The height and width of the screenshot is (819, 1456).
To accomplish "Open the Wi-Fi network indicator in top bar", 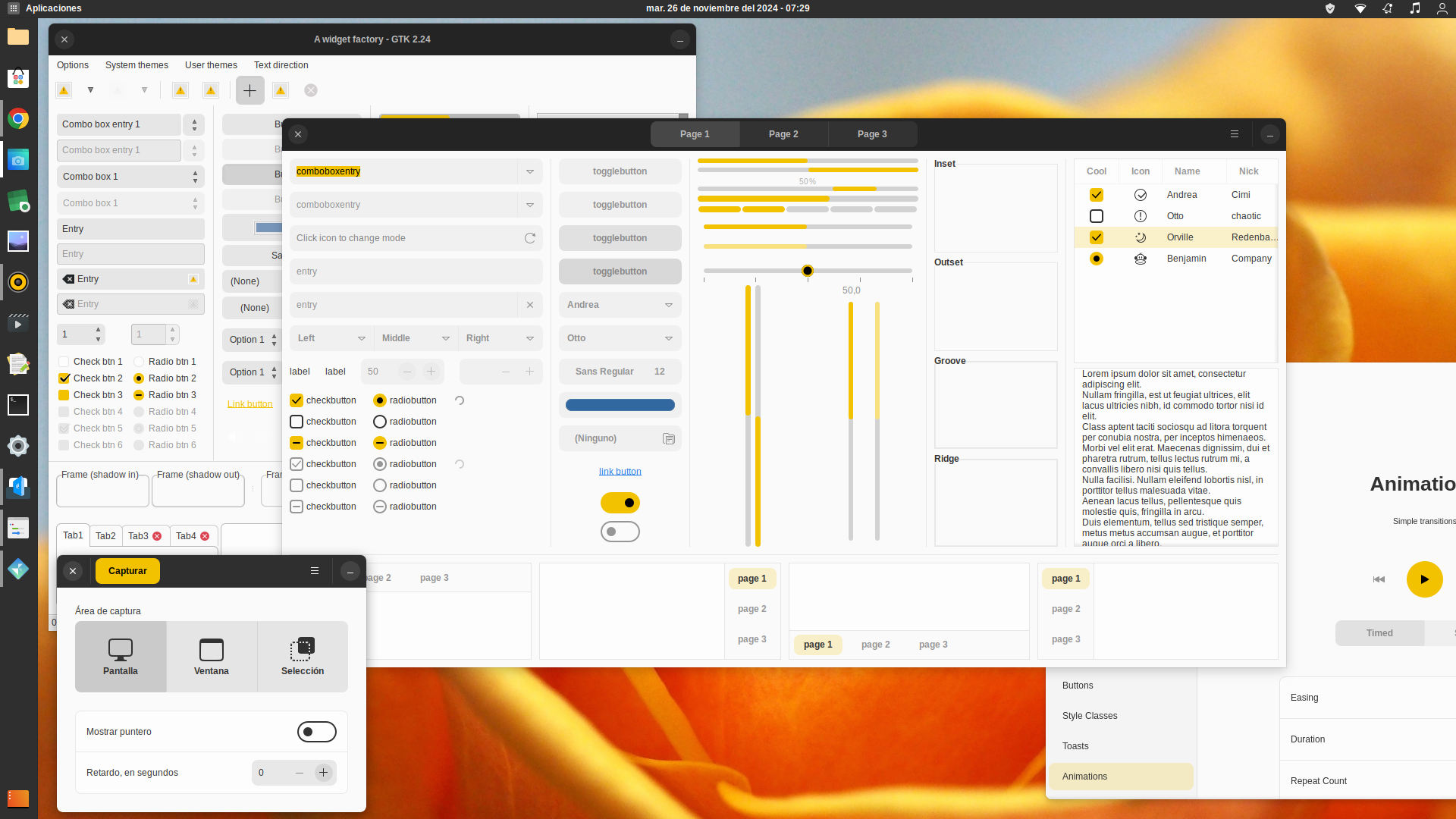I will coord(1360,8).
